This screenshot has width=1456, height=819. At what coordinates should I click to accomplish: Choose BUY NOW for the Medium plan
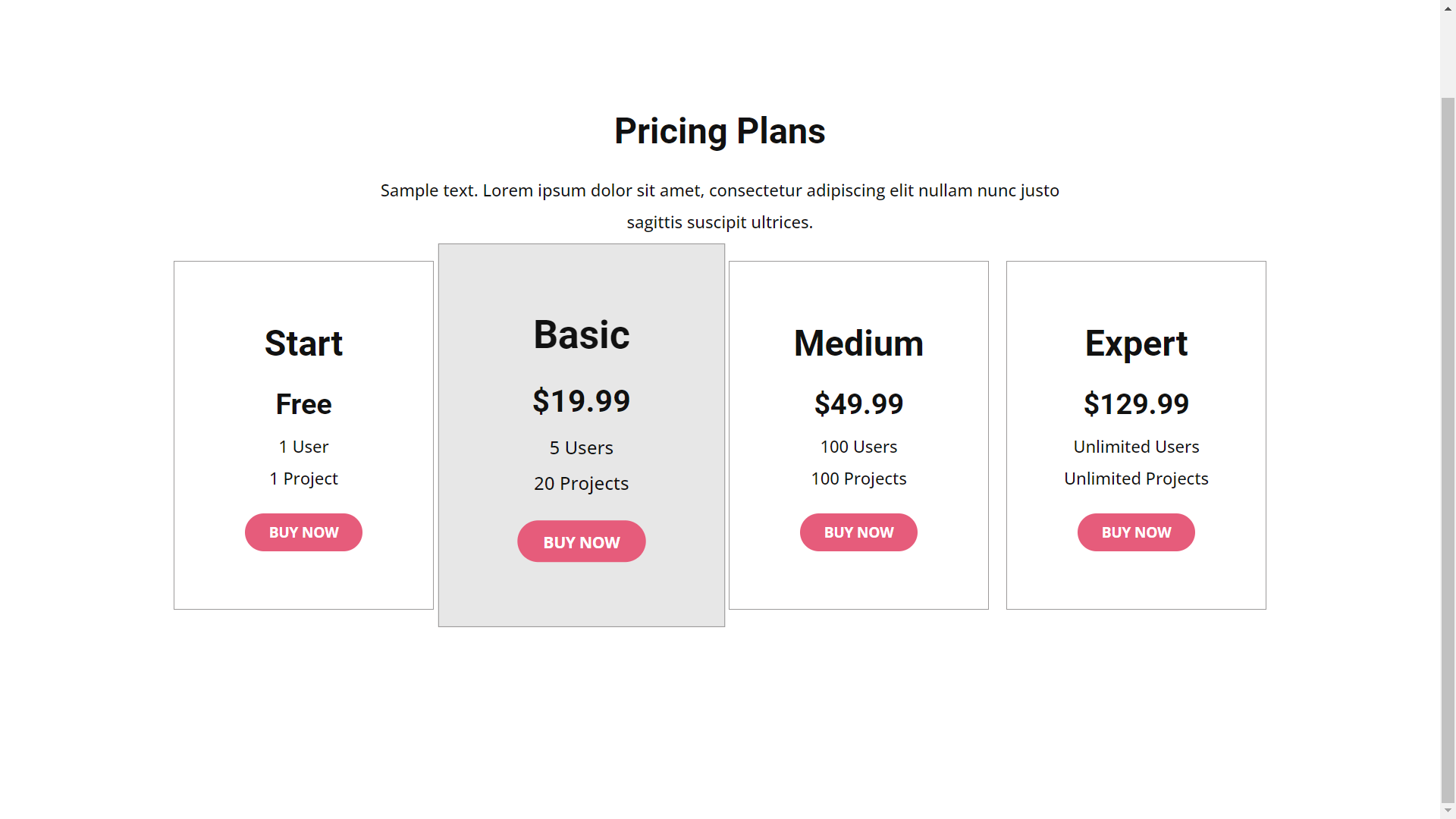tap(858, 532)
